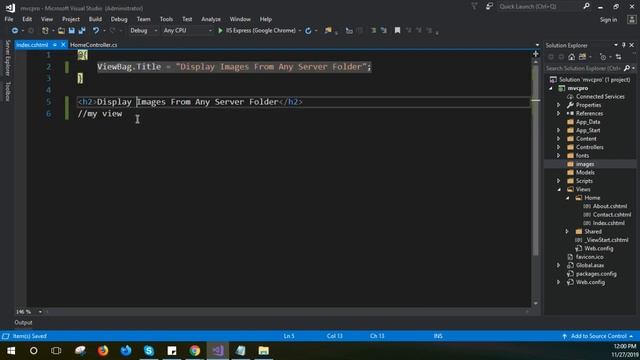Click the Refresh browser icon in toolbar
The image size is (640, 360).
click(308, 31)
